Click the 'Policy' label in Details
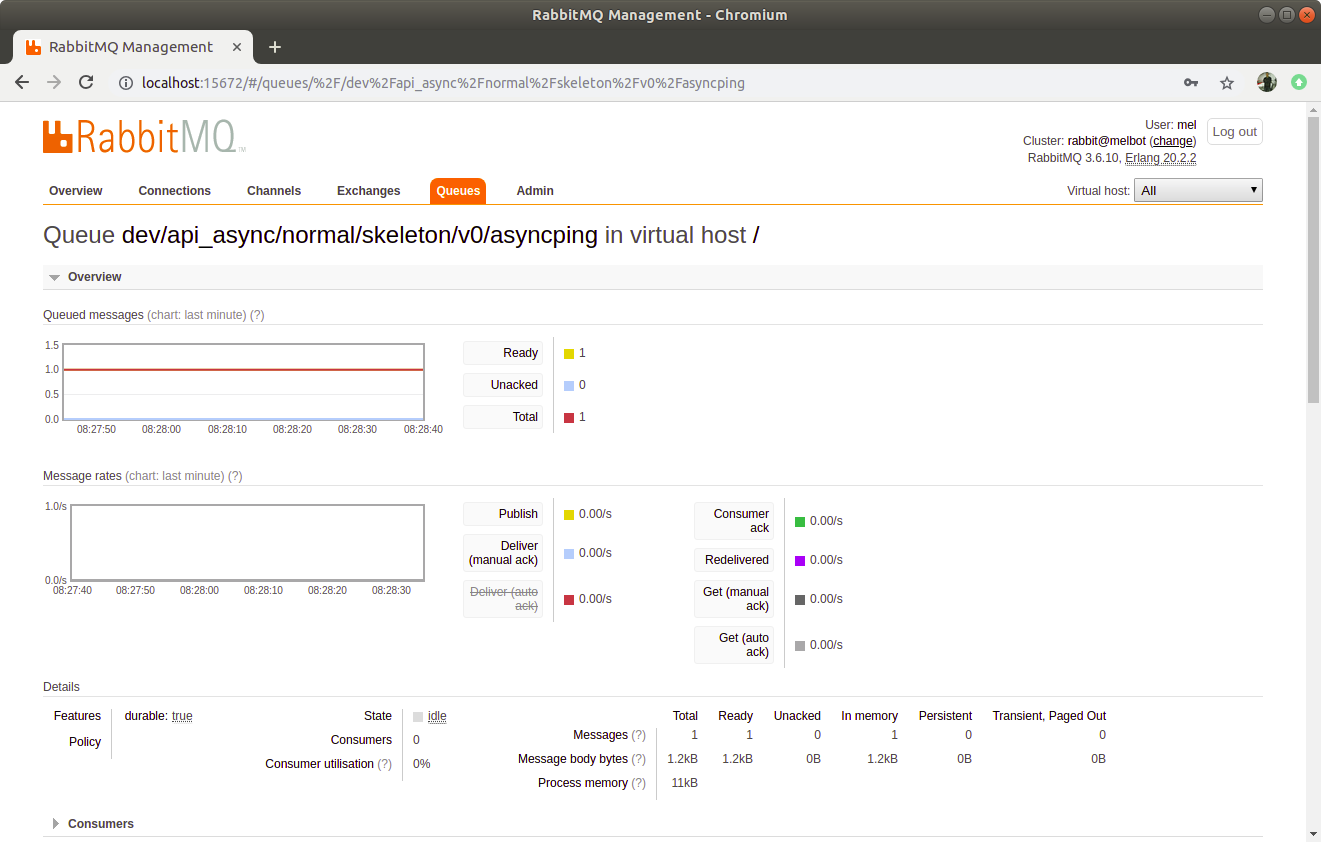Image resolution: width=1321 pixels, height=842 pixels. coord(85,742)
